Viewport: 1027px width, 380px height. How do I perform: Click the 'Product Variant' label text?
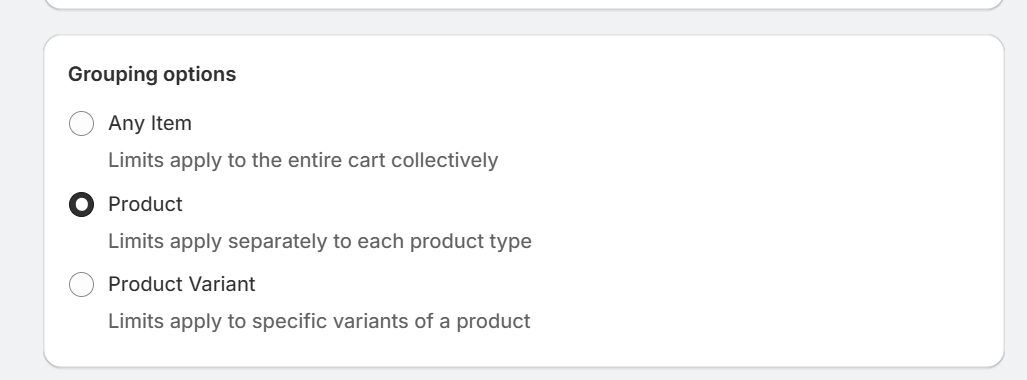coord(181,284)
